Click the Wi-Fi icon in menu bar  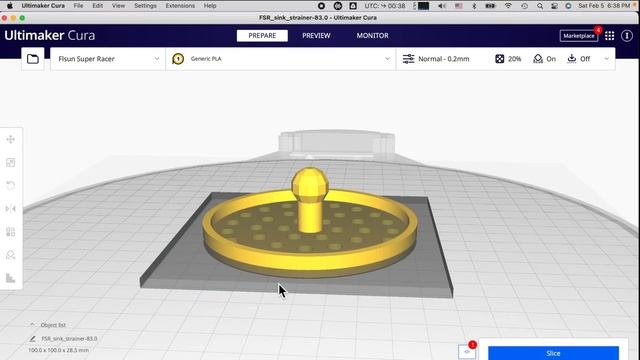(508, 6)
